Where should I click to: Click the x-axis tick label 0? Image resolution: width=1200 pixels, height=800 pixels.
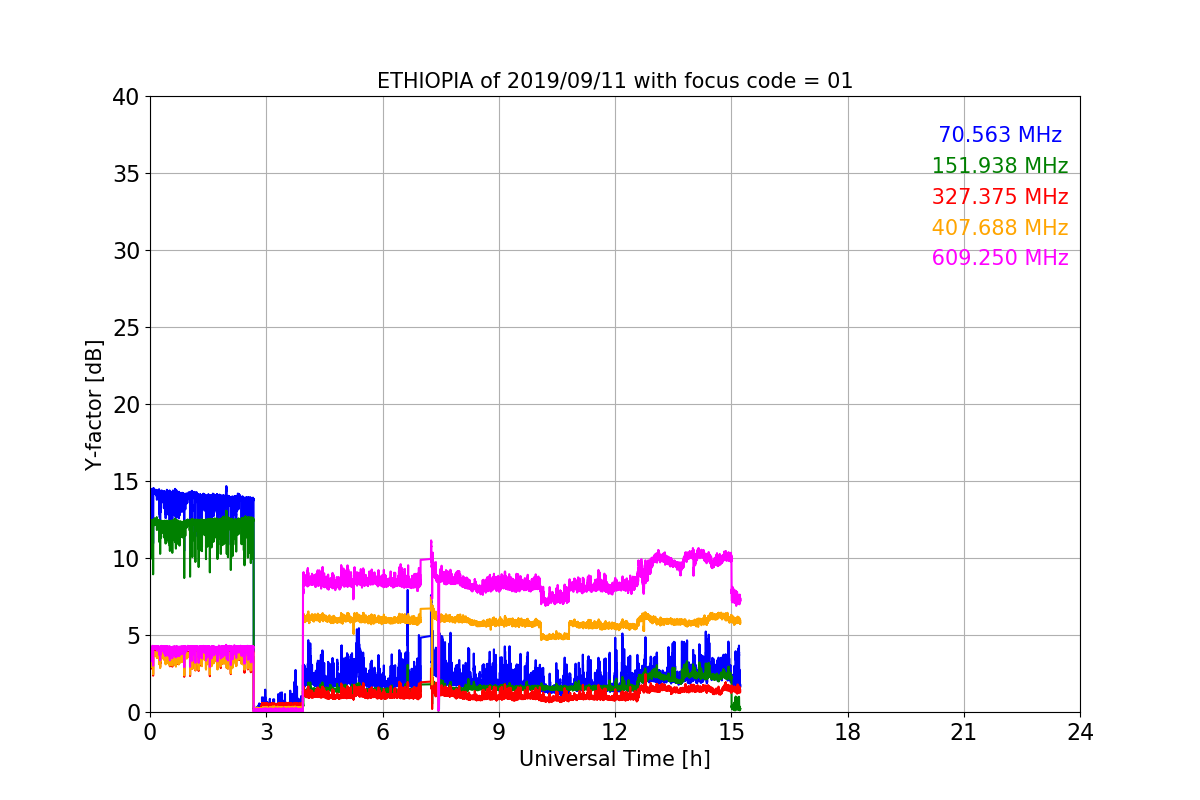pos(150,732)
